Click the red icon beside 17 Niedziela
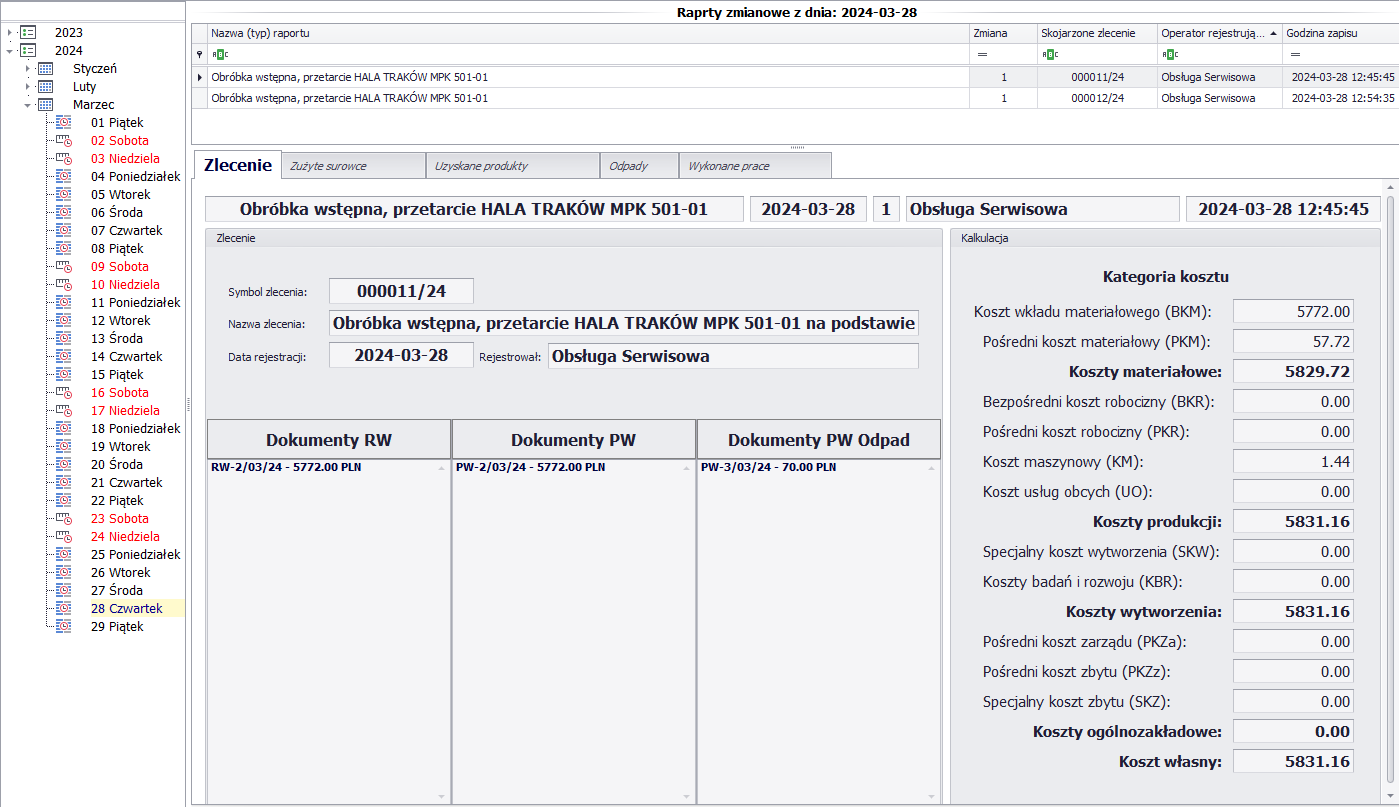This screenshot has height=807, width=1399. [x=64, y=411]
